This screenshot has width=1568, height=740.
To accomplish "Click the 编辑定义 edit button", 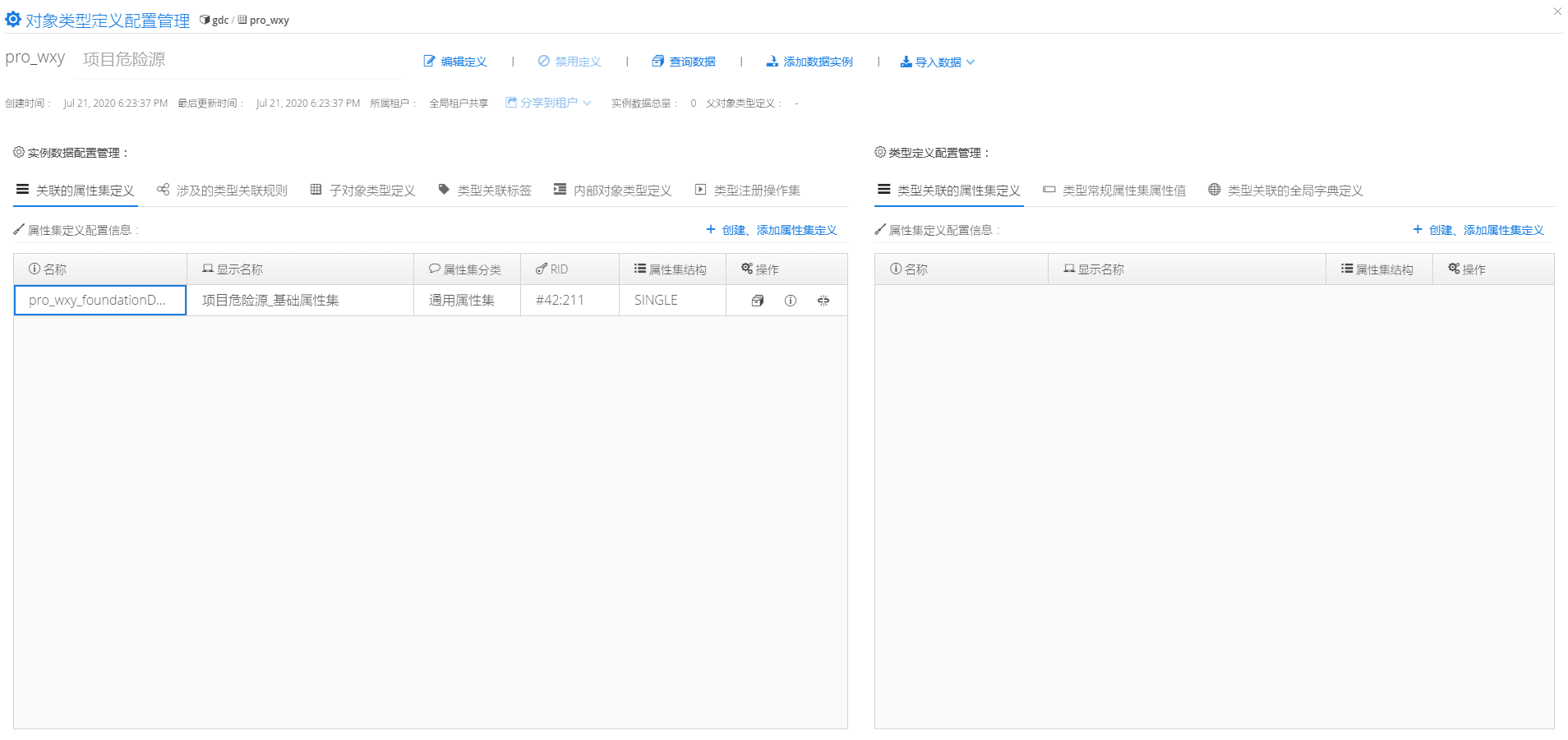I will (x=455, y=62).
